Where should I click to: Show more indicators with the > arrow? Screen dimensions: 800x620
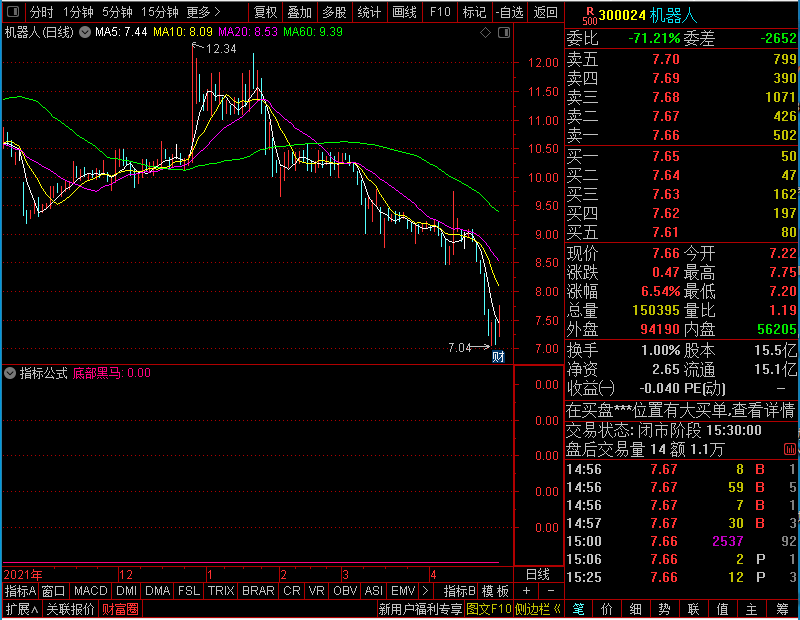coord(425,591)
